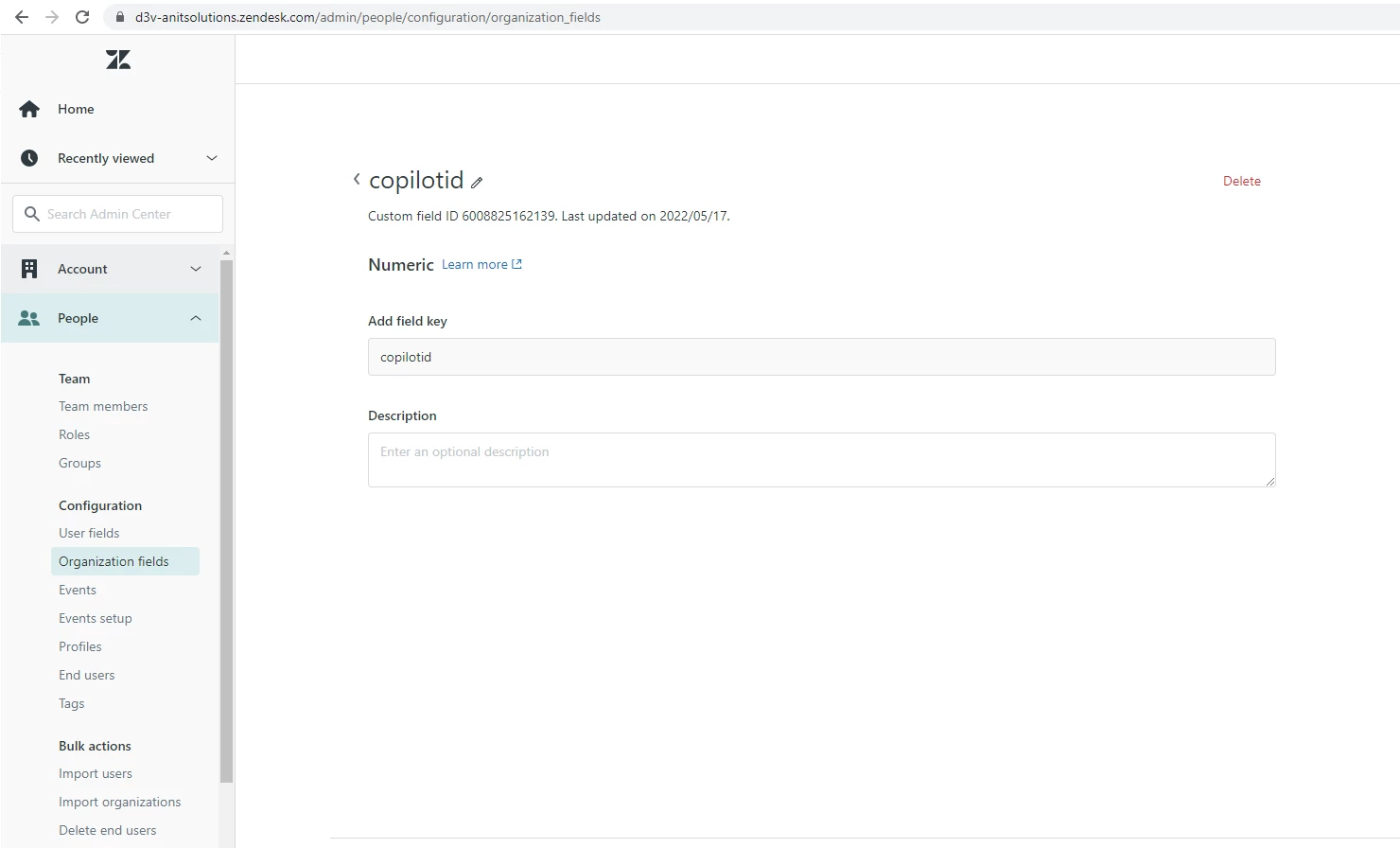
Task: Click the browser back arrow
Action: tap(21, 17)
